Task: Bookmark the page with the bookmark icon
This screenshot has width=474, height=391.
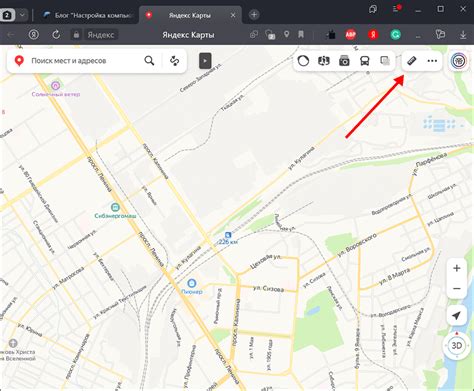Action: pos(301,34)
